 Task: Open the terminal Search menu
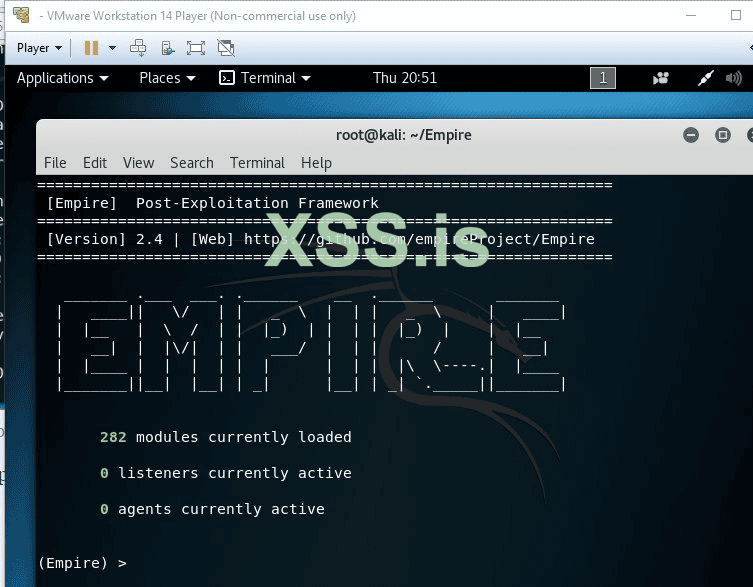[x=192, y=163]
